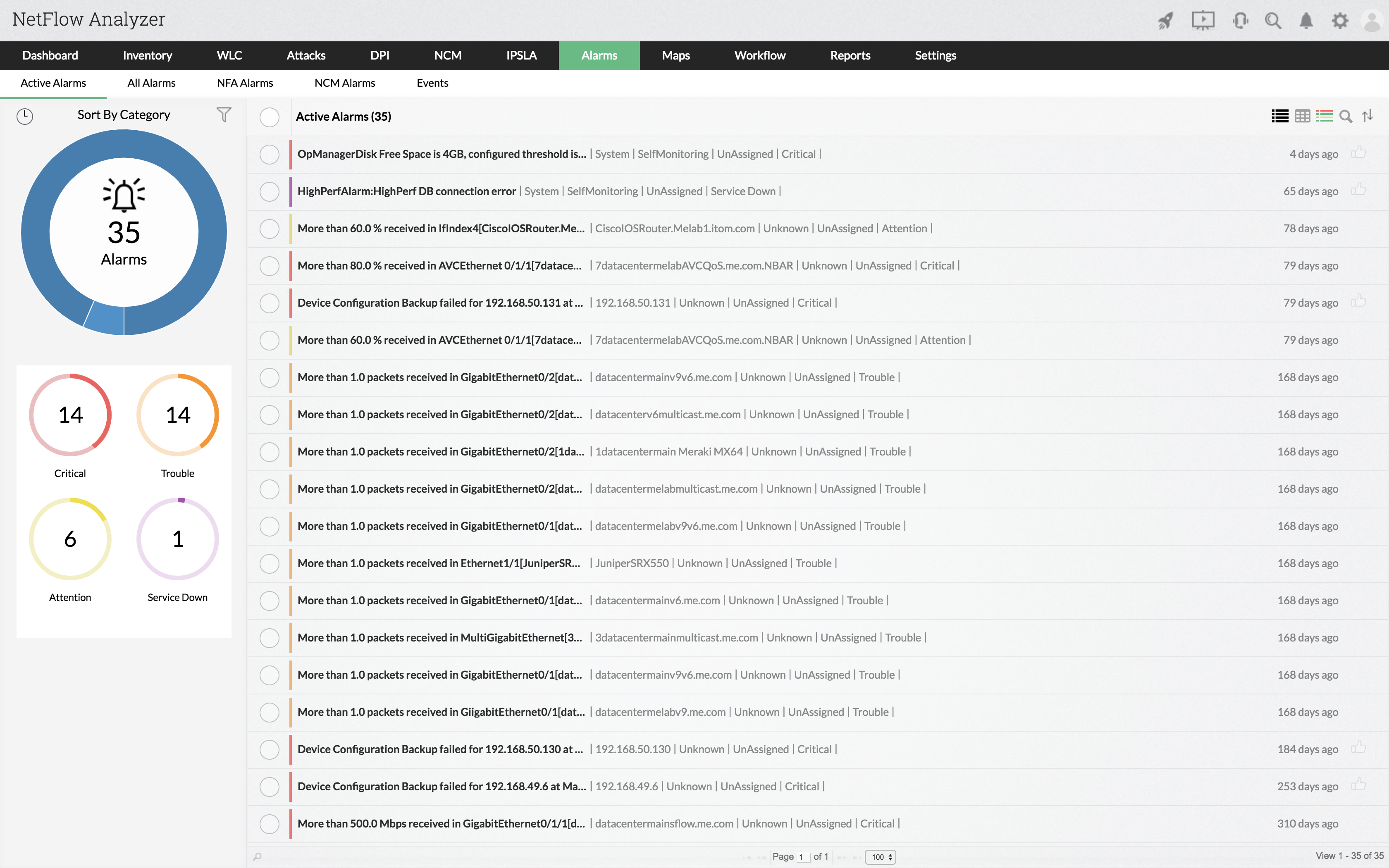Open the notifications bell icon

[x=1306, y=21]
